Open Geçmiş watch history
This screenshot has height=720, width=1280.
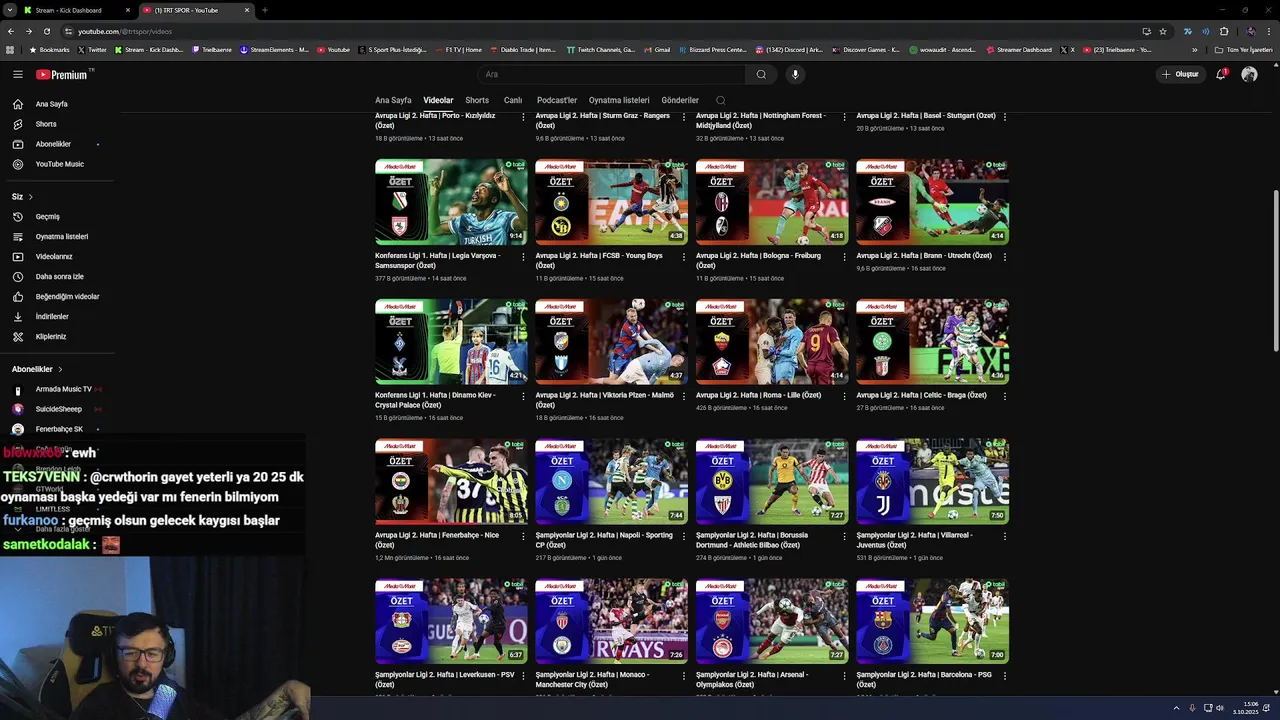pos(48,217)
